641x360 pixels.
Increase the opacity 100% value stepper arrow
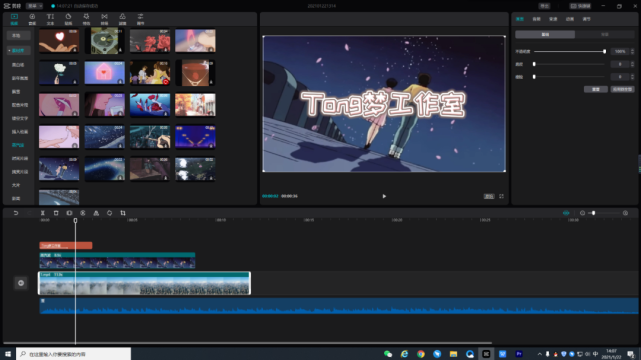pyautogui.click(x=632, y=50)
